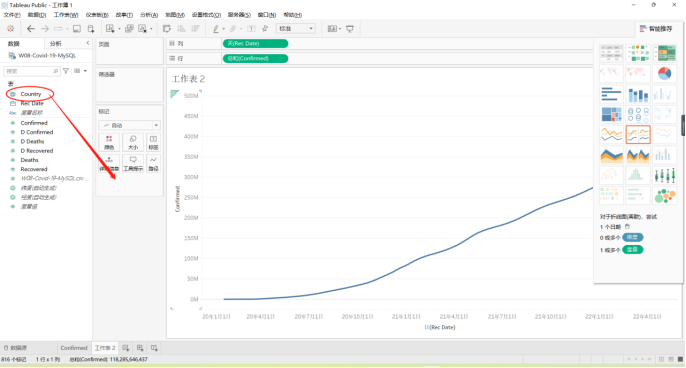686x368 pixels.
Task: Click the Detail marks button
Action: coord(109,164)
